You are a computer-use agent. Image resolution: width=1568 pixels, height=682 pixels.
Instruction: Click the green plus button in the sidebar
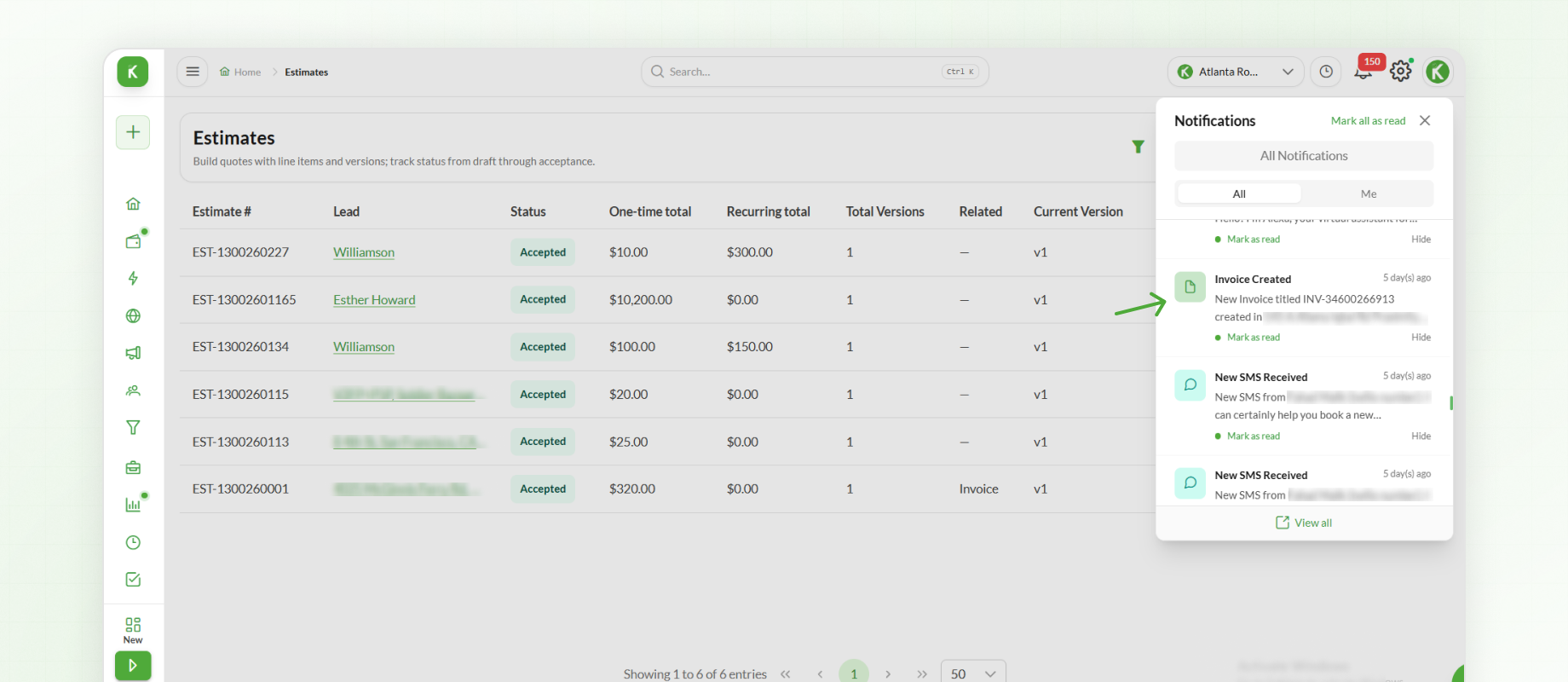pos(133,132)
